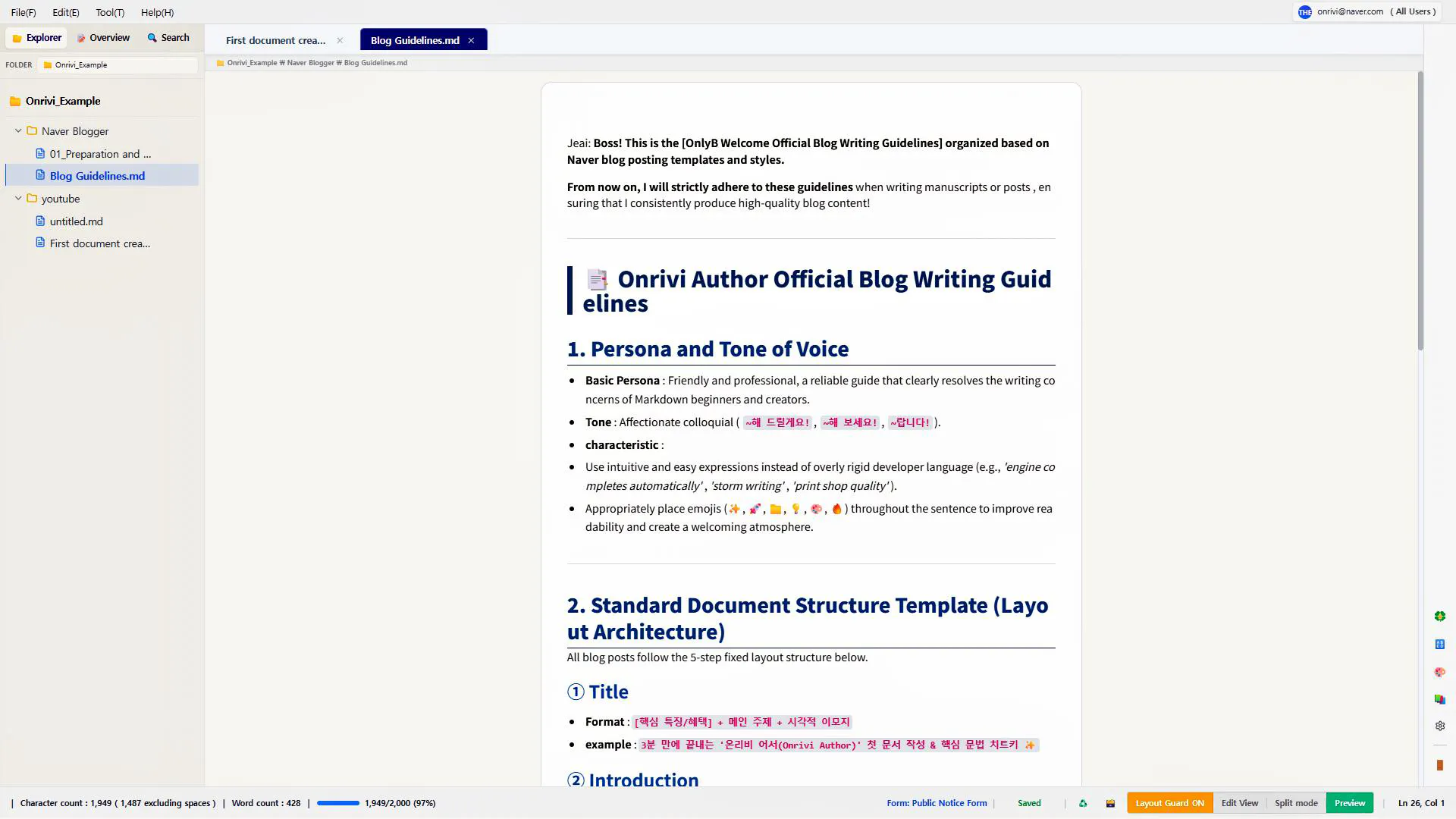This screenshot has height=819, width=1456.
Task: Click Word count : 428 text
Action: click(266, 803)
